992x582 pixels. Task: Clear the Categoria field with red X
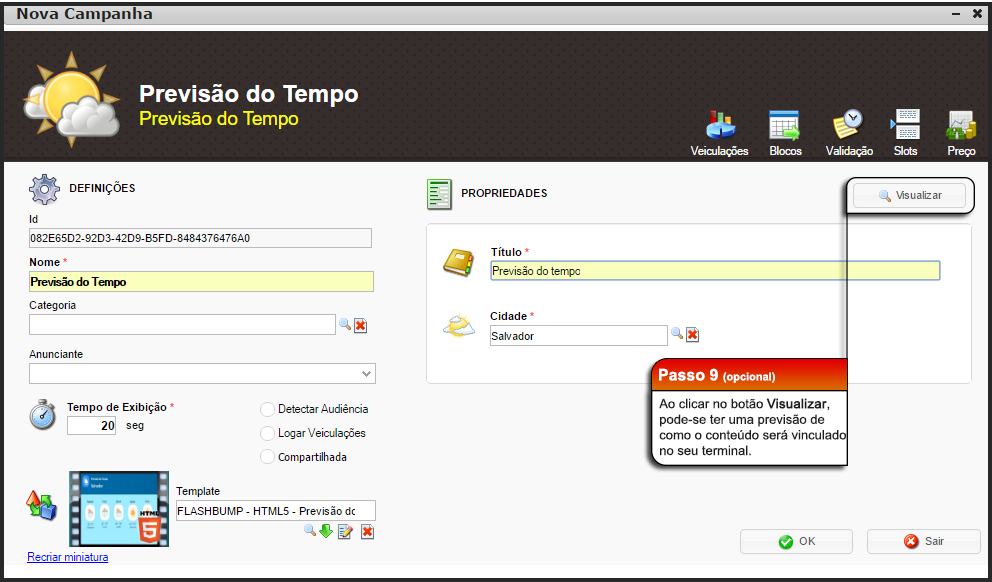(x=361, y=325)
